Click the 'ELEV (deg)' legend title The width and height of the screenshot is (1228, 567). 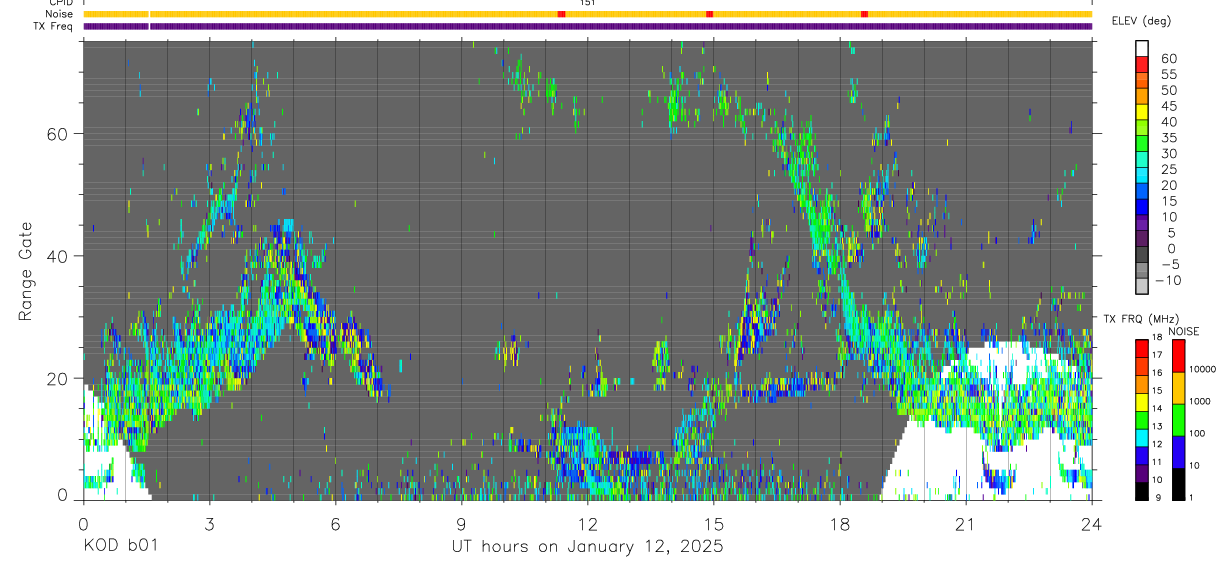[x=1142, y=21]
